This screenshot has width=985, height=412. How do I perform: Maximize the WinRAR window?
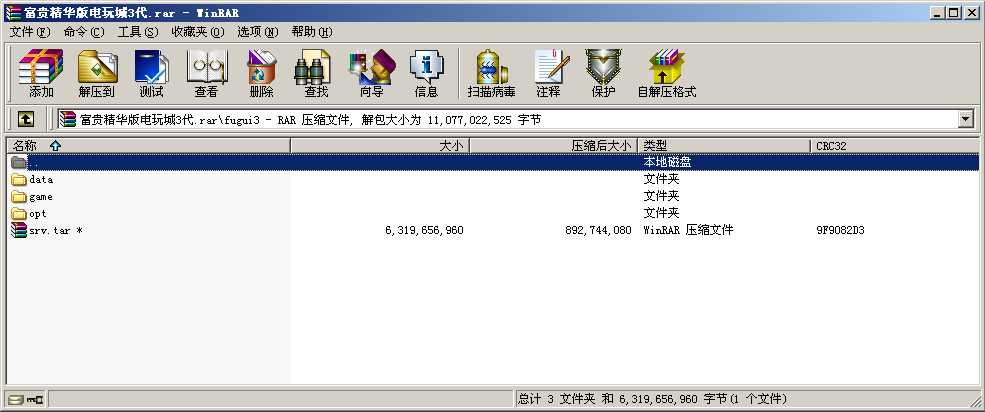954,12
